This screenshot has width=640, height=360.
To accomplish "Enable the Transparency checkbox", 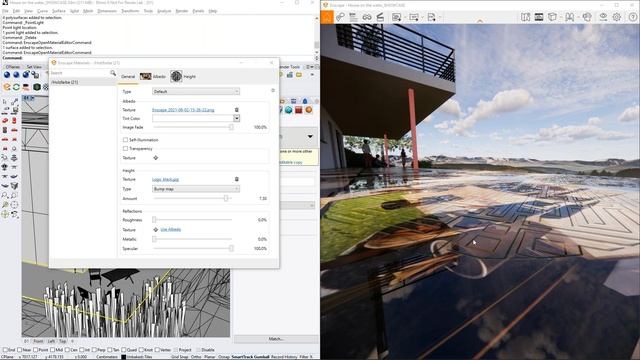I will (x=125, y=149).
